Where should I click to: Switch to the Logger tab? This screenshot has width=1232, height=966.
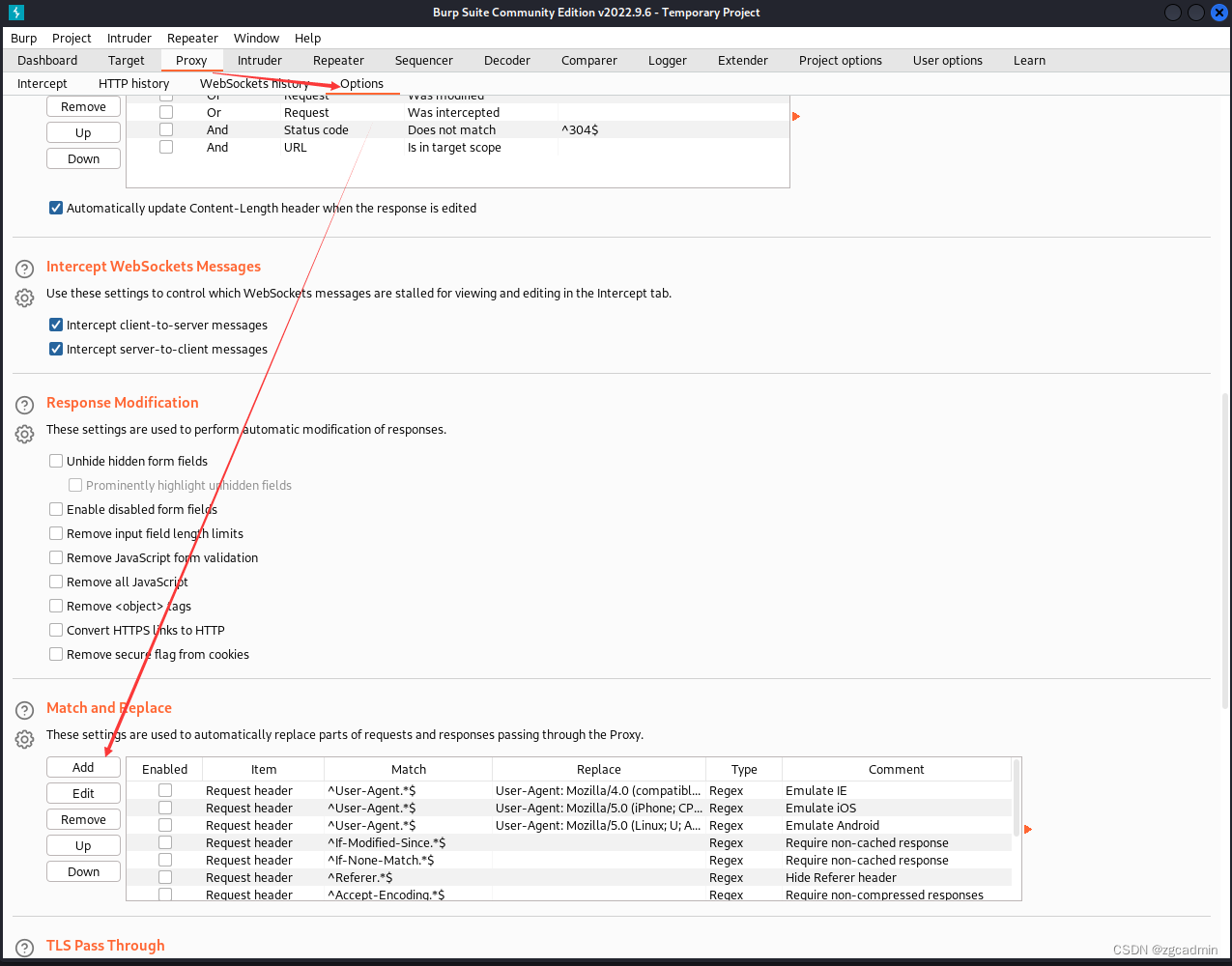pyautogui.click(x=668, y=60)
